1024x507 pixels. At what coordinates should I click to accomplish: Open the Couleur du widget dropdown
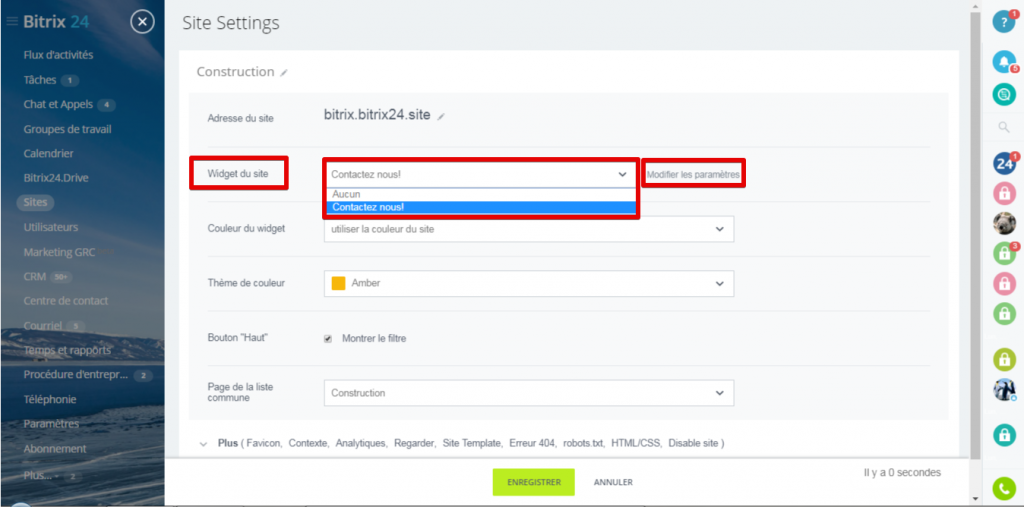[529, 229]
